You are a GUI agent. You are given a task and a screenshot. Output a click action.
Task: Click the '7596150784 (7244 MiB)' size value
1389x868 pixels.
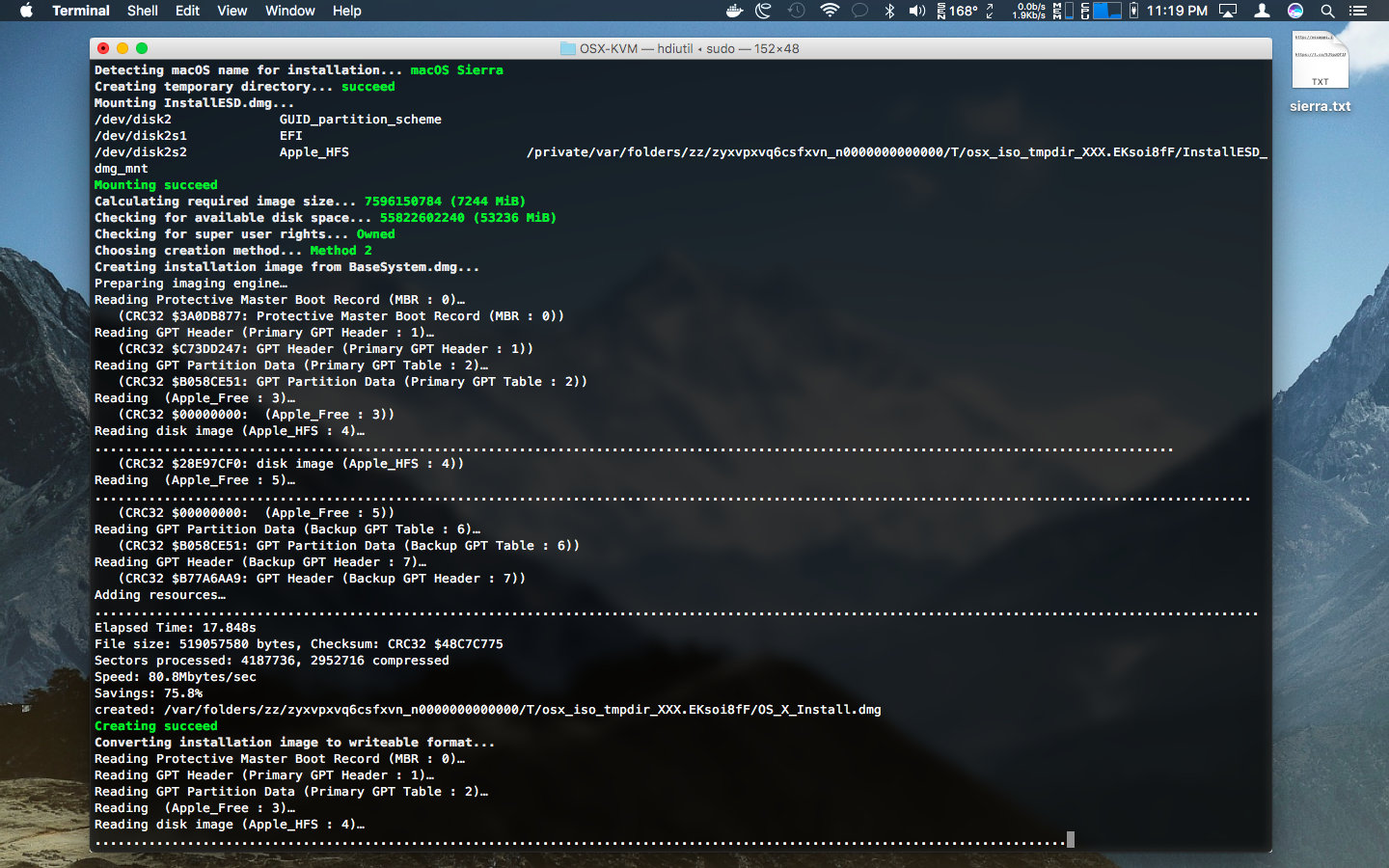(x=446, y=201)
